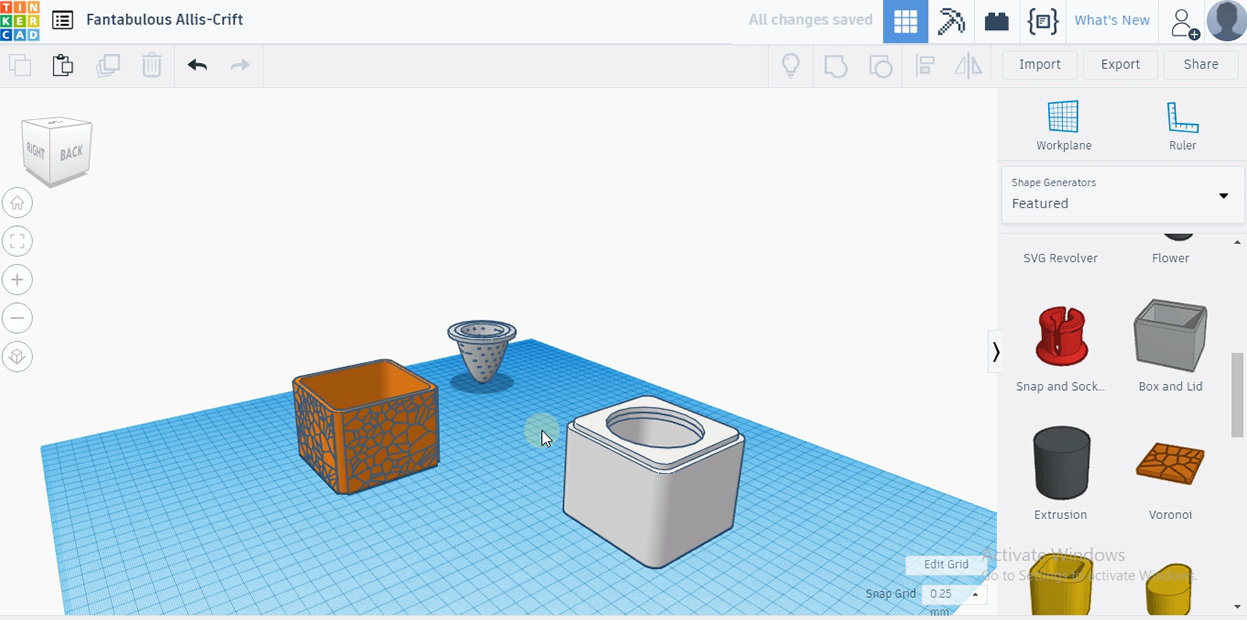The width and height of the screenshot is (1247, 620).
Task: Open the designs list icon
Action: (62, 20)
